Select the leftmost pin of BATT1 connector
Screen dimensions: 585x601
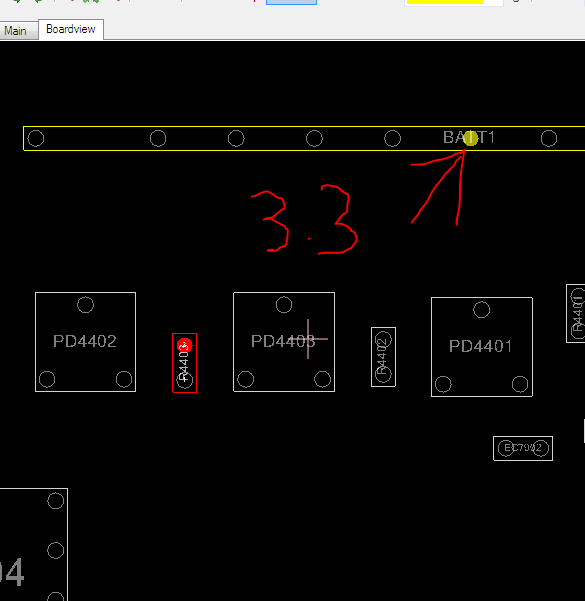coord(36,138)
